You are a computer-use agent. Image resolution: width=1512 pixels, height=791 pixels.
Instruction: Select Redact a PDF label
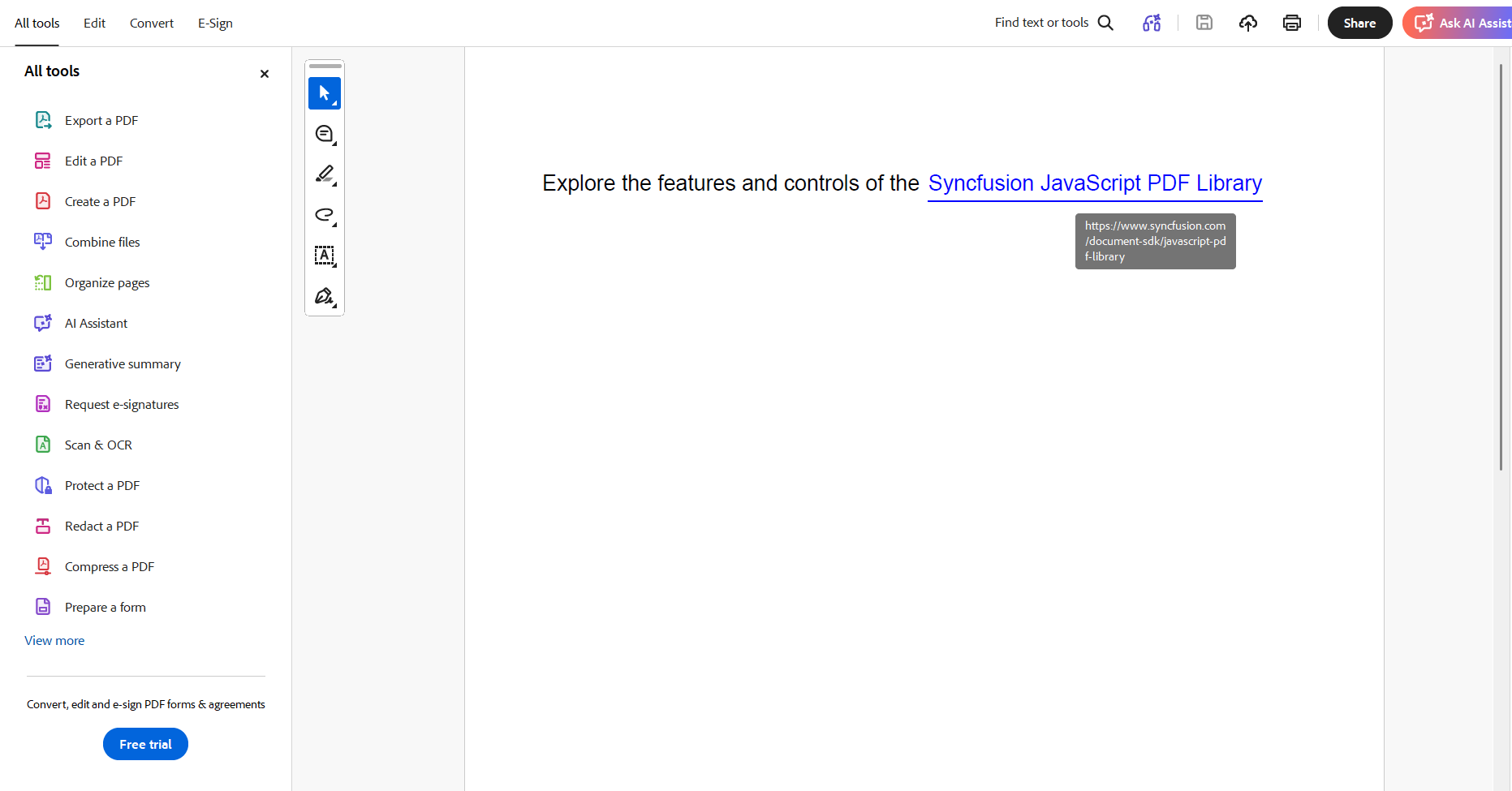[x=102, y=527]
